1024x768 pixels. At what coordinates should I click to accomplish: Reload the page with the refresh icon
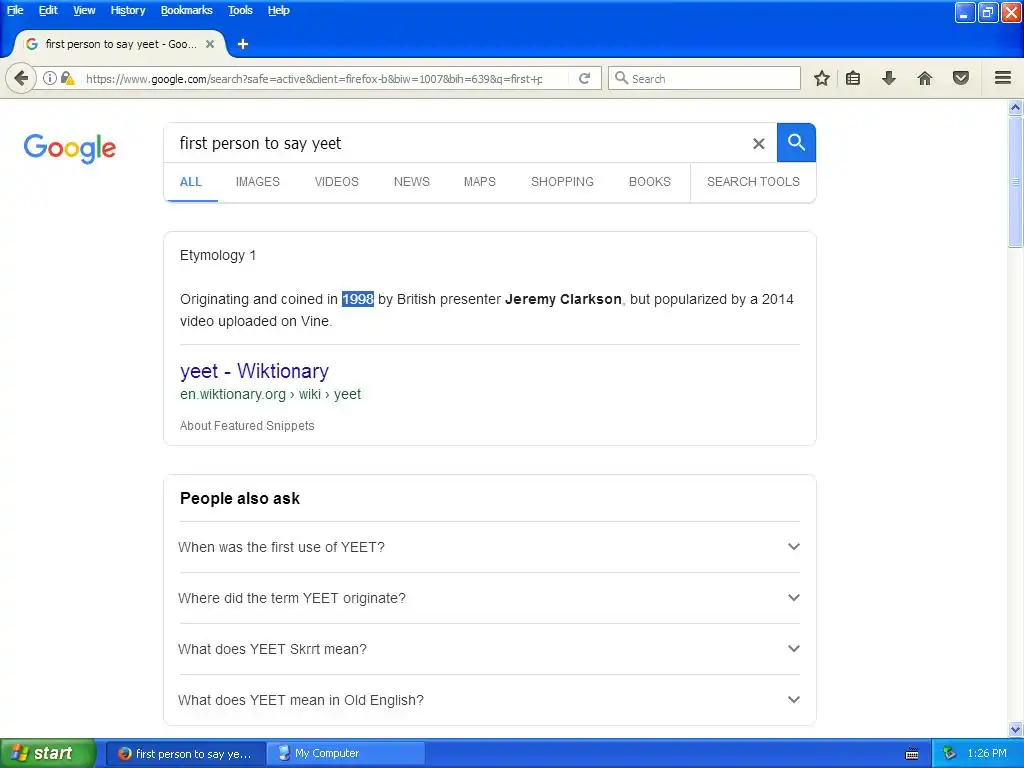coord(584,78)
